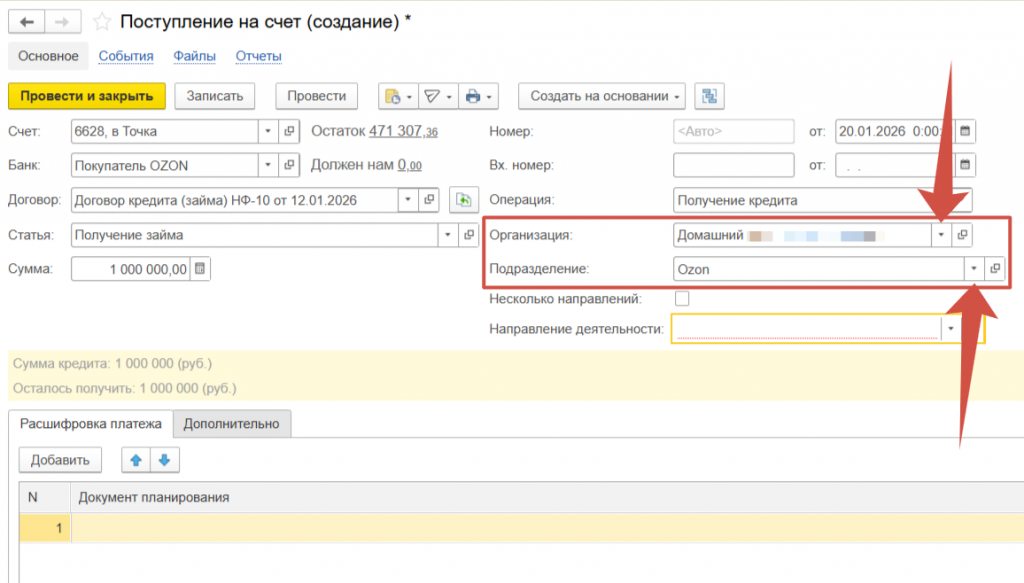This screenshot has height=583, width=1024.
Task: Toggle the Несколько направлений checkbox
Action: click(x=682, y=298)
